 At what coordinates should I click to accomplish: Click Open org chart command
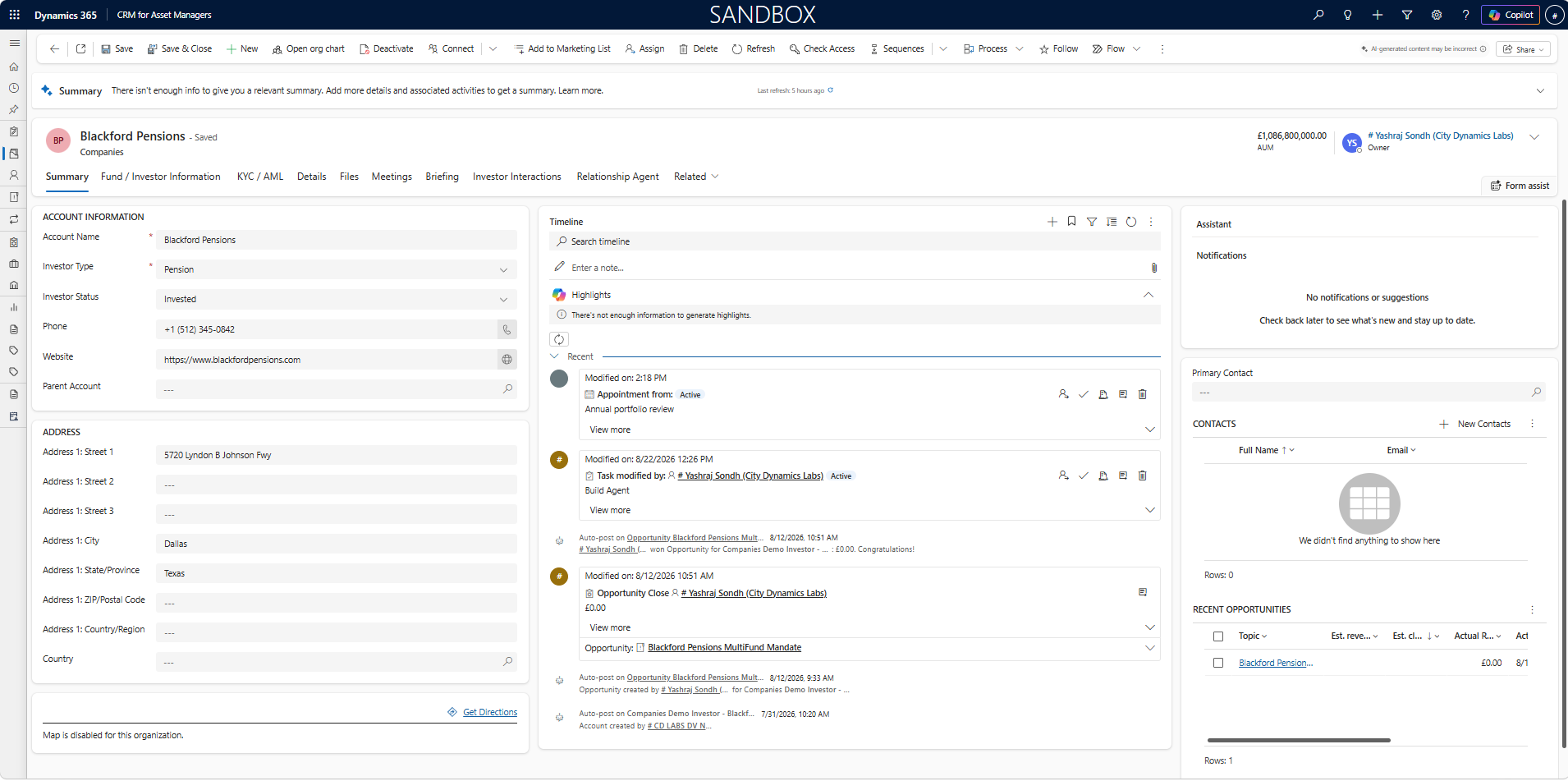309,48
